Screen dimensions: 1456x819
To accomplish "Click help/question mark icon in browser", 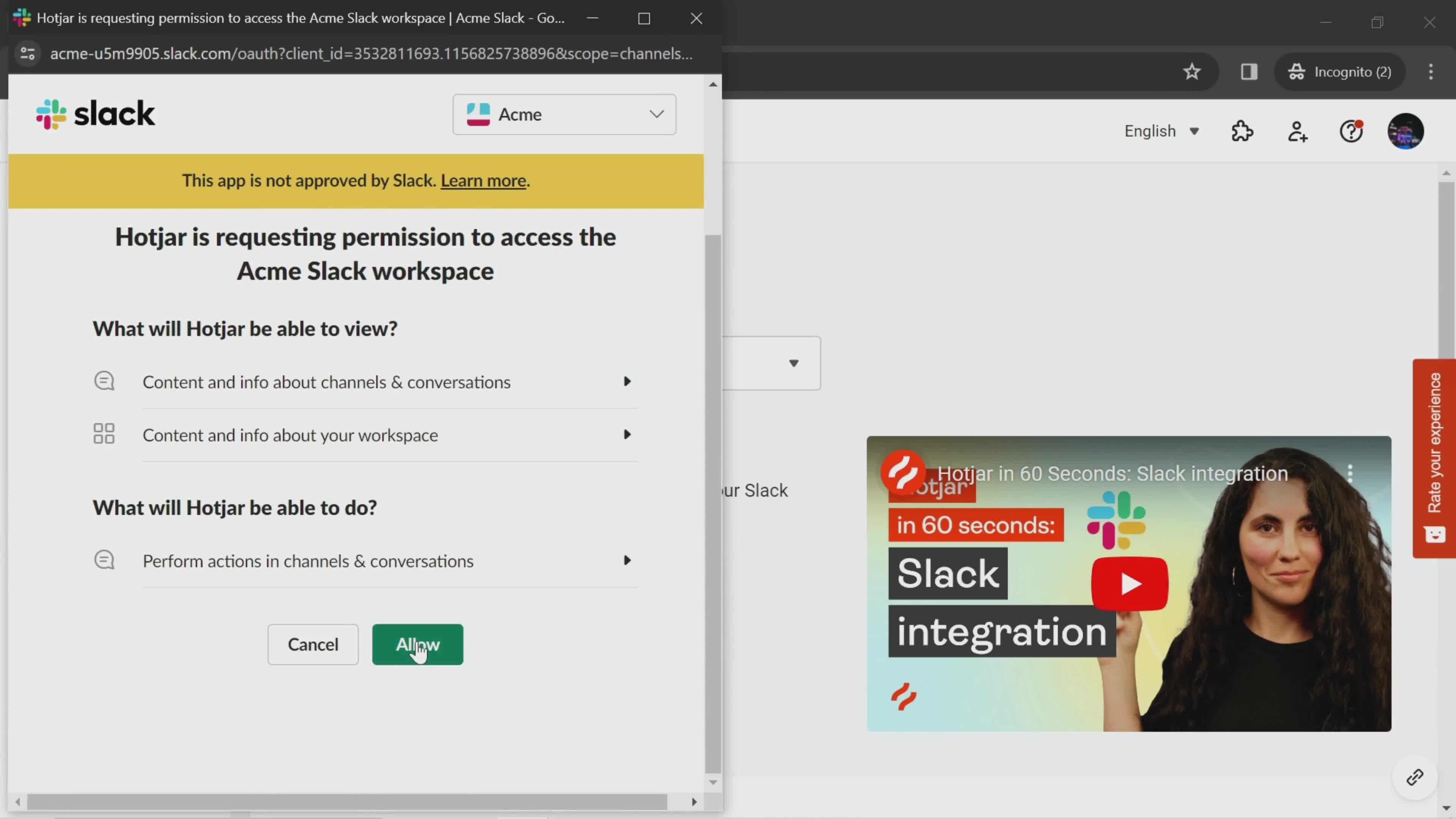I will [x=1352, y=131].
